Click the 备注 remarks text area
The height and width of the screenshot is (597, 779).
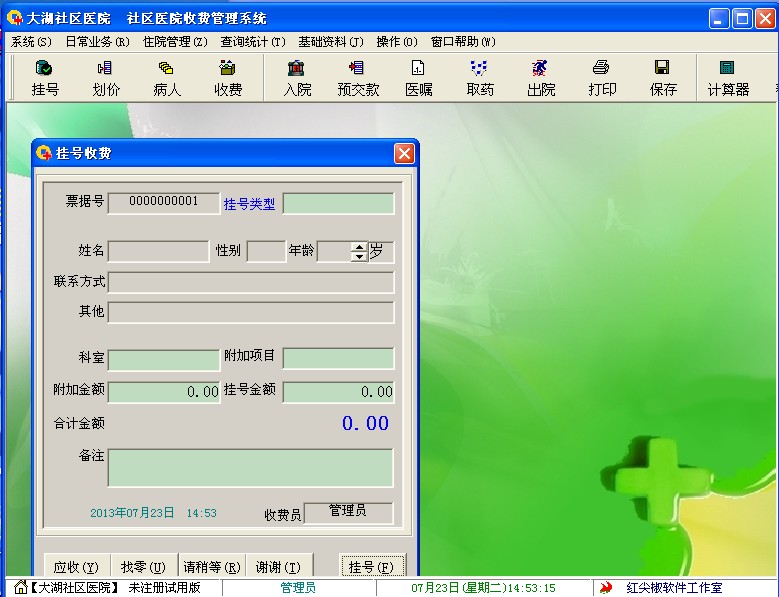(250, 468)
